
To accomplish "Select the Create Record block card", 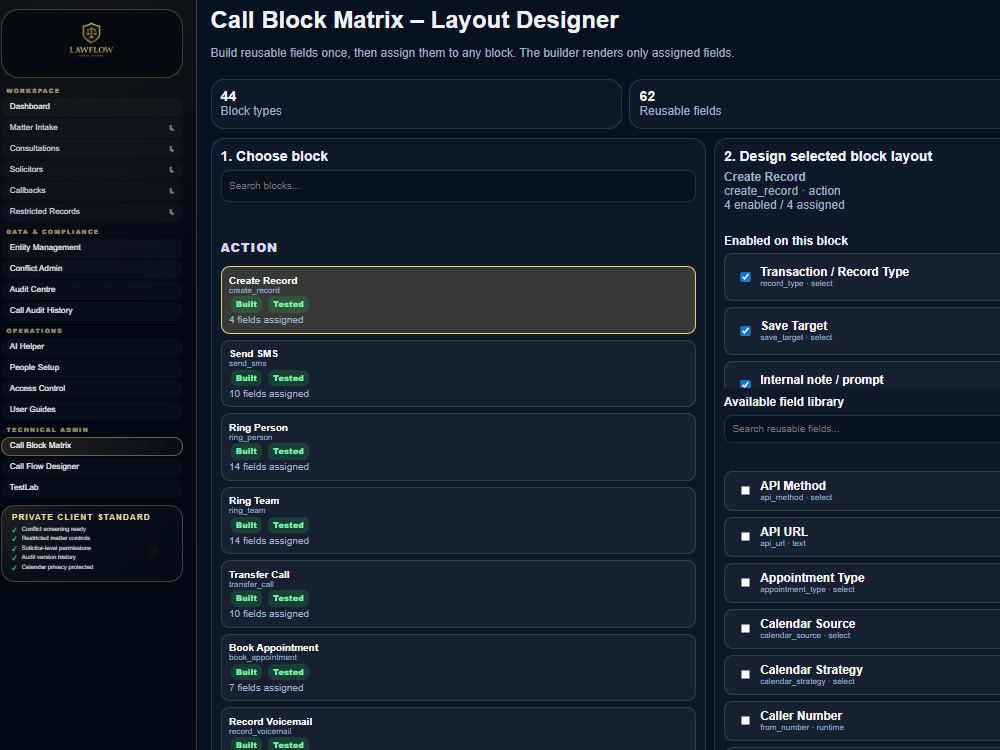I will (458, 300).
